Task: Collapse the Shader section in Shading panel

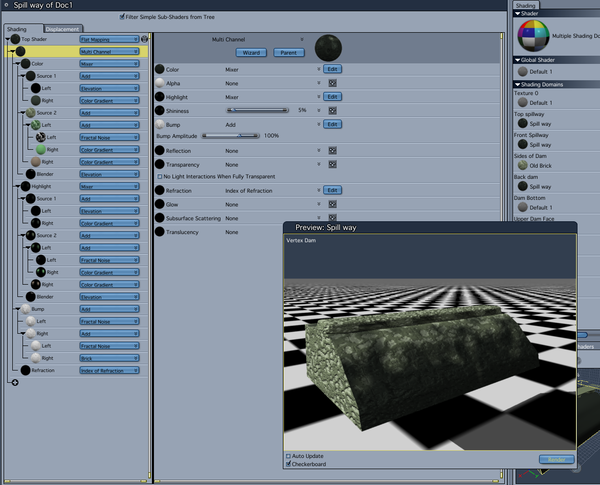Action: pyautogui.click(x=517, y=13)
